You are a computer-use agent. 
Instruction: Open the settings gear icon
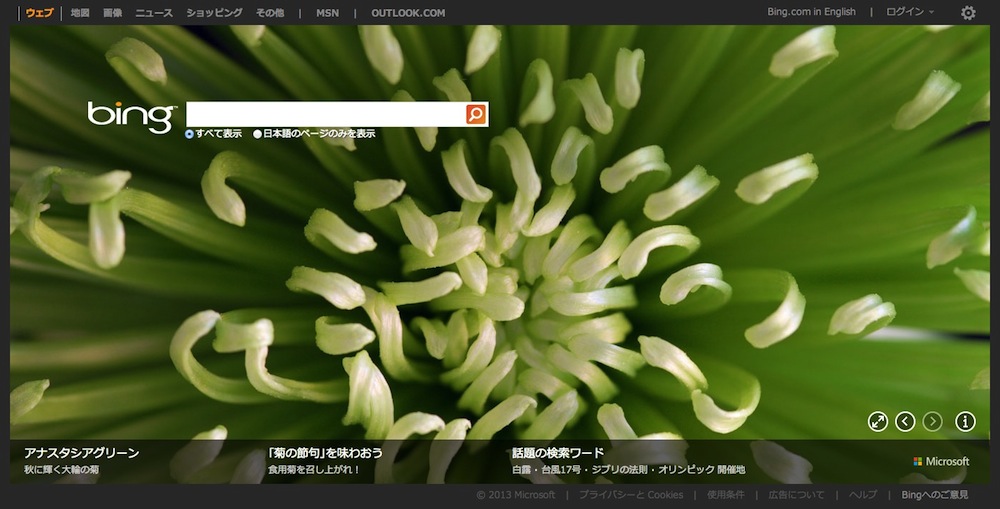[x=967, y=13]
